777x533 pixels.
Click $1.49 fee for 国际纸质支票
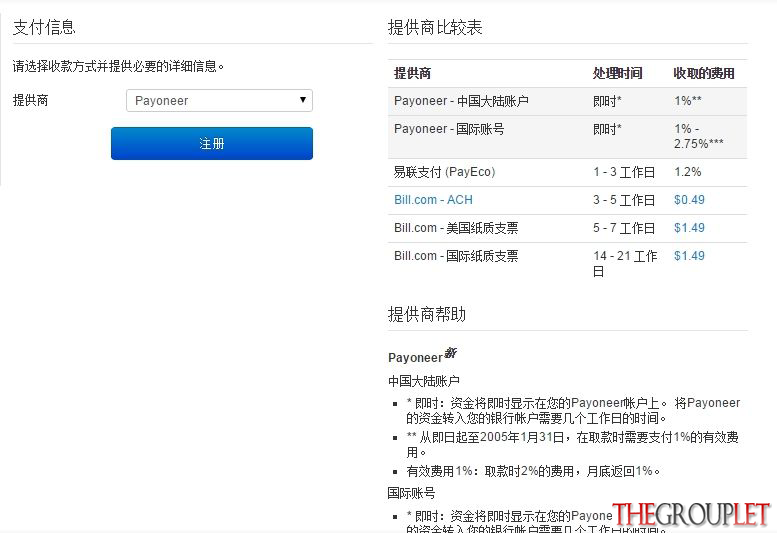689,256
